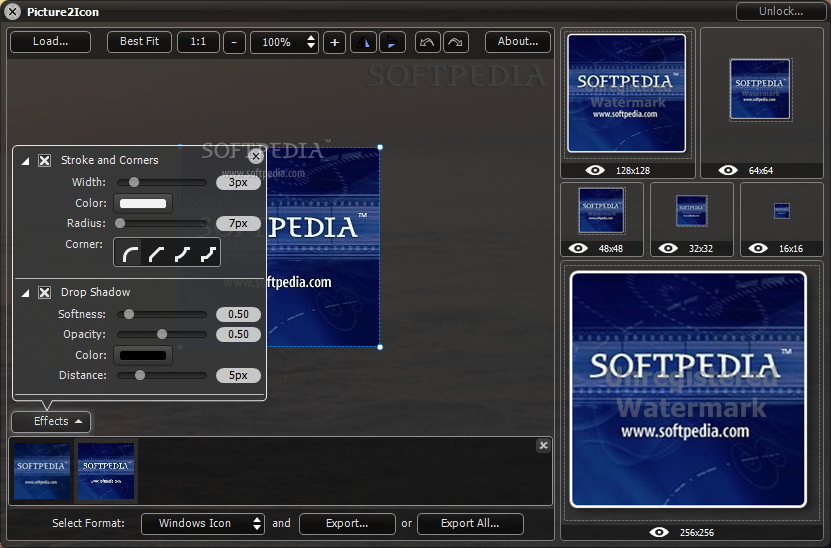Adjust the corner Radius slider
831x548 pixels.
[162, 224]
